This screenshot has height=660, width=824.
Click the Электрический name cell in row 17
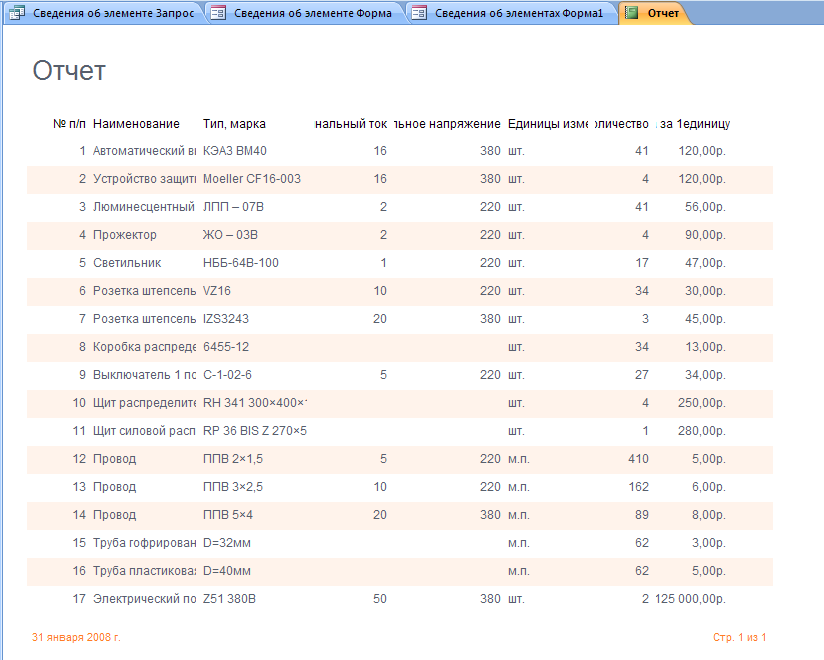coord(145,599)
